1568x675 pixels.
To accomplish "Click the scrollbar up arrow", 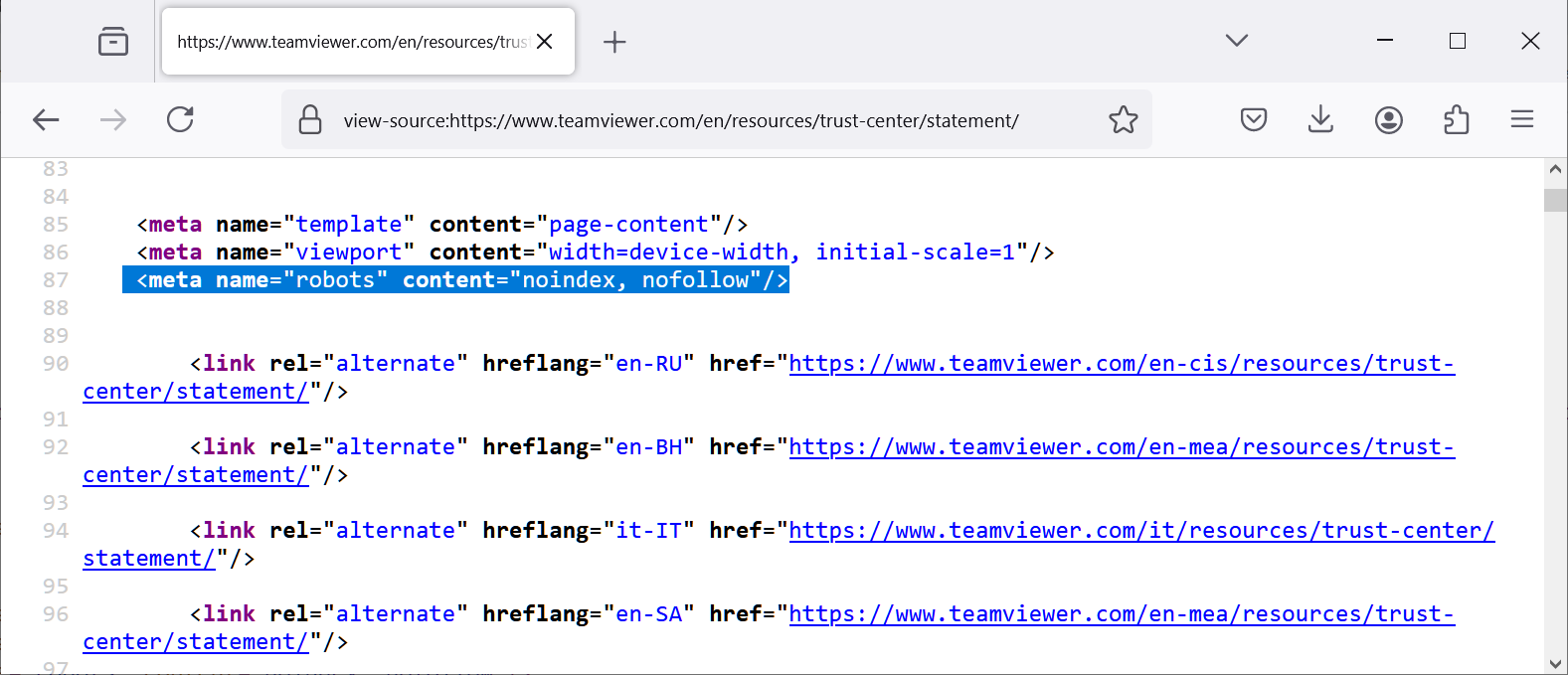I will click(1556, 170).
